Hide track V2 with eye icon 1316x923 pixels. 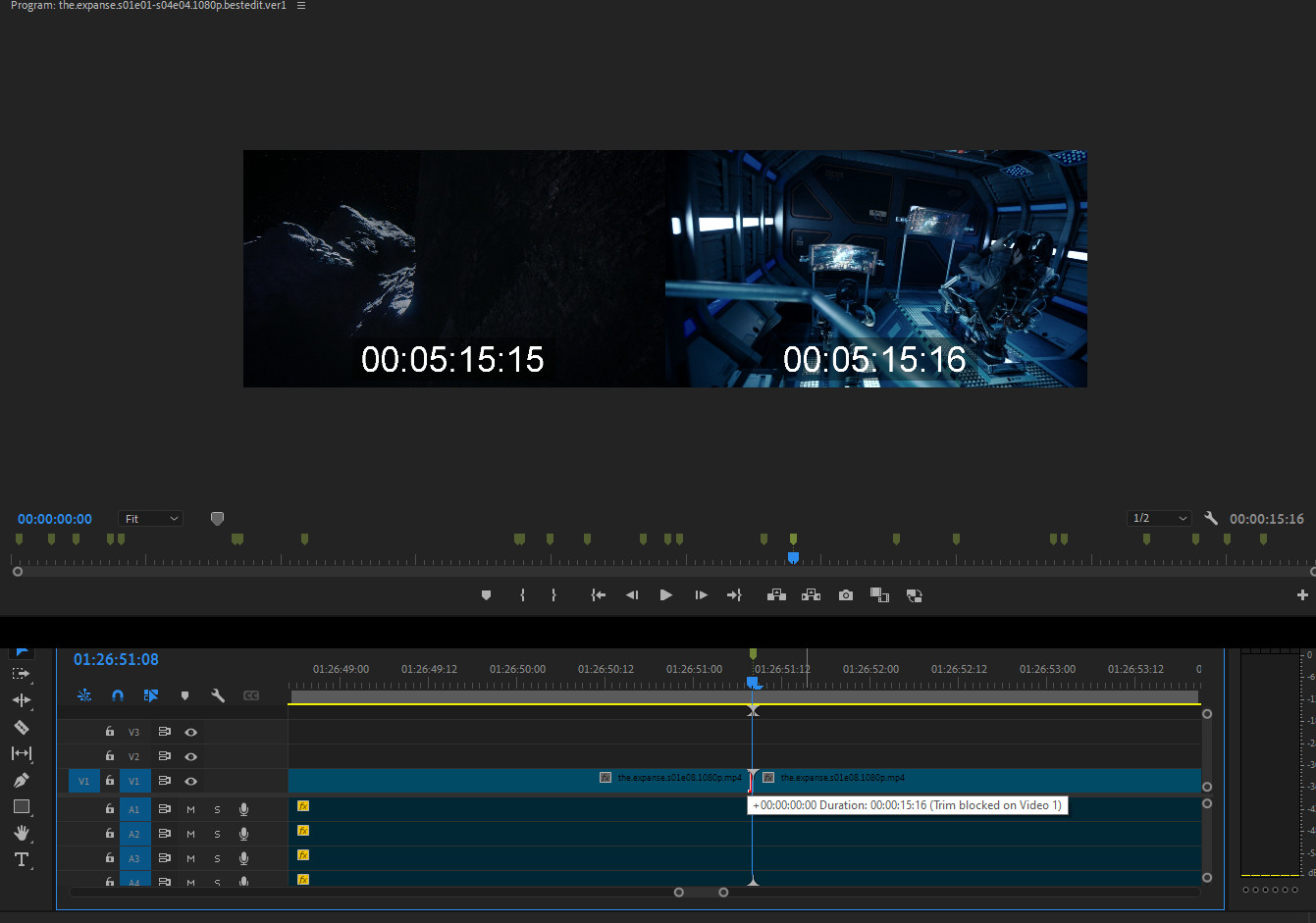coord(191,756)
